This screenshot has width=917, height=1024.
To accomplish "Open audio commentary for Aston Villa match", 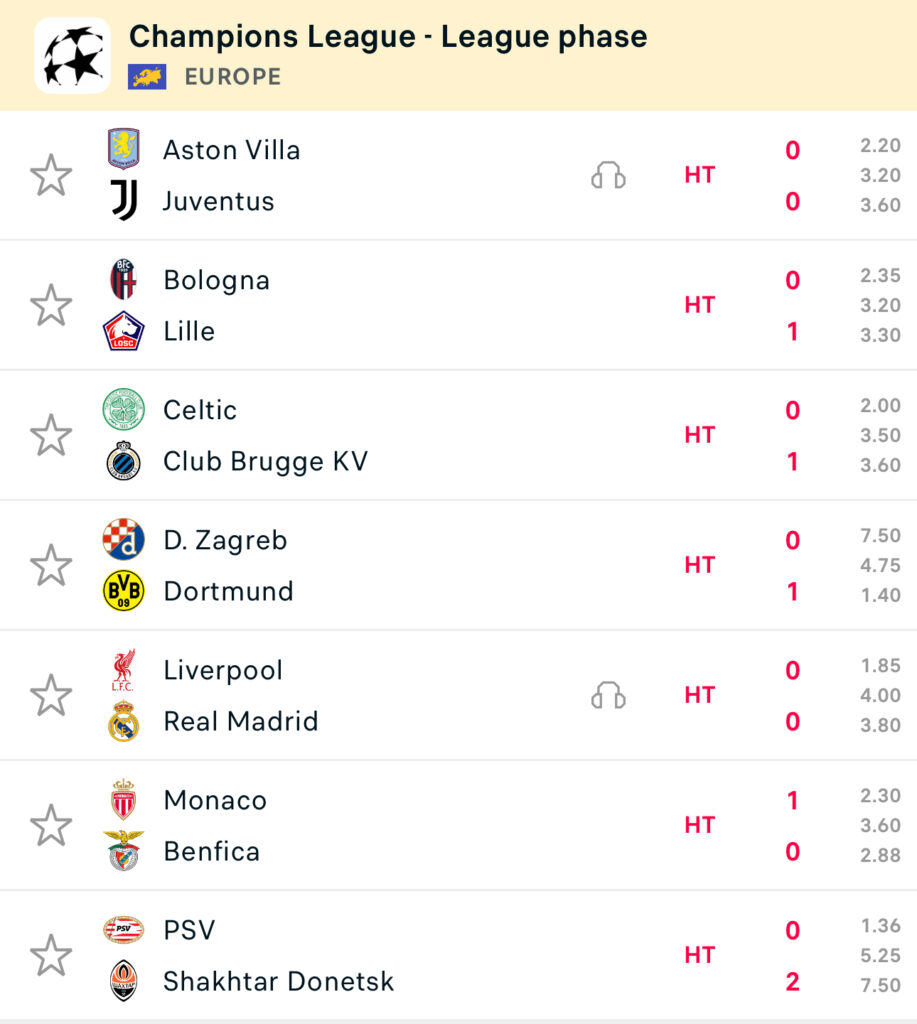I will coord(608,175).
